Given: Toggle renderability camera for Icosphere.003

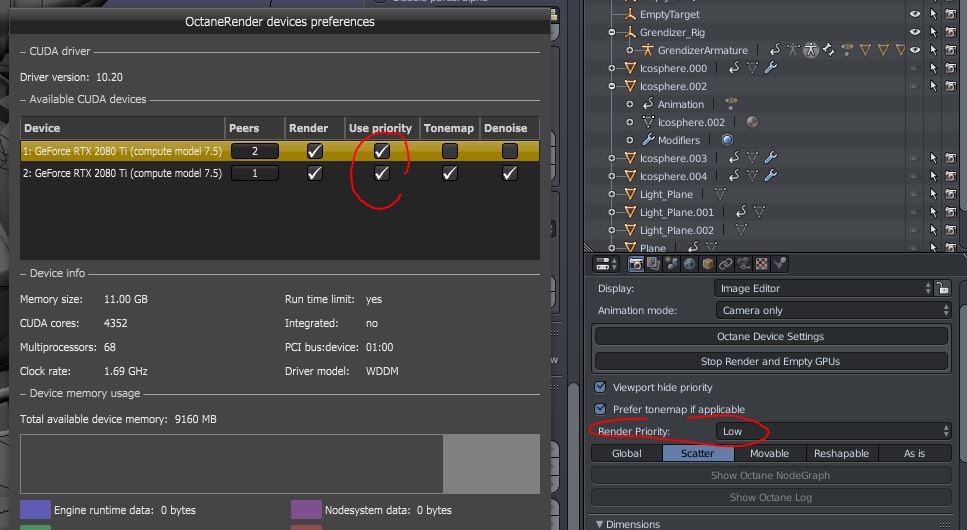Looking at the screenshot, I should pos(951,158).
